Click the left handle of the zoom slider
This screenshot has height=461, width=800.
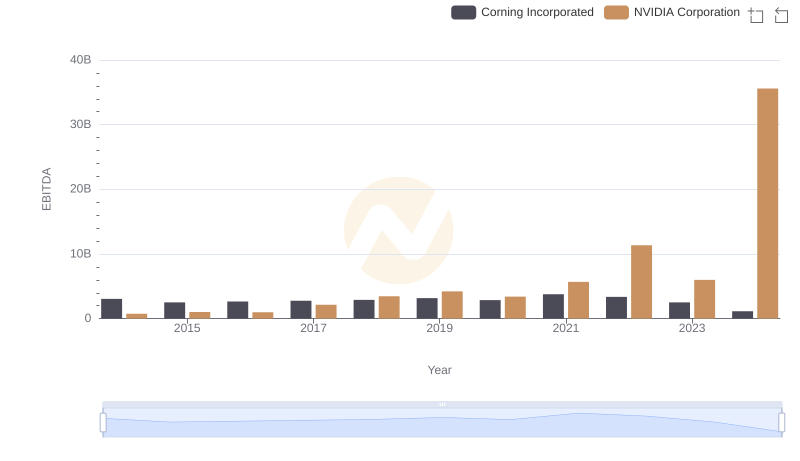point(103,423)
